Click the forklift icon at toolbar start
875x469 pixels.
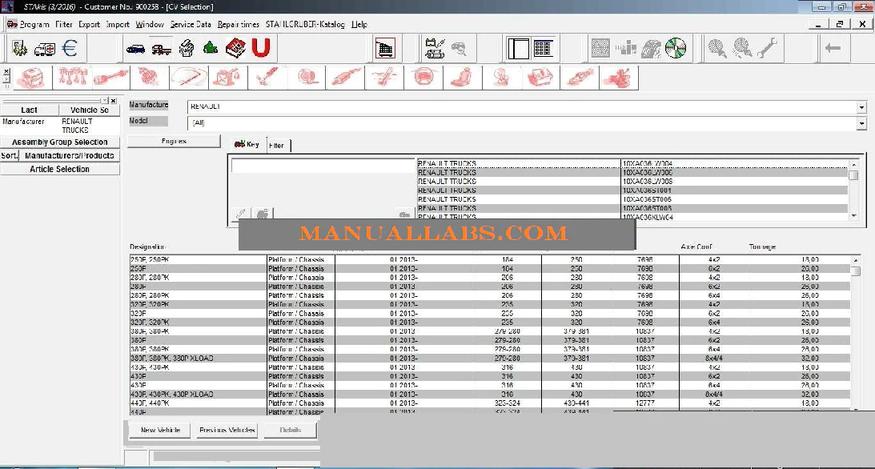click(x=20, y=49)
